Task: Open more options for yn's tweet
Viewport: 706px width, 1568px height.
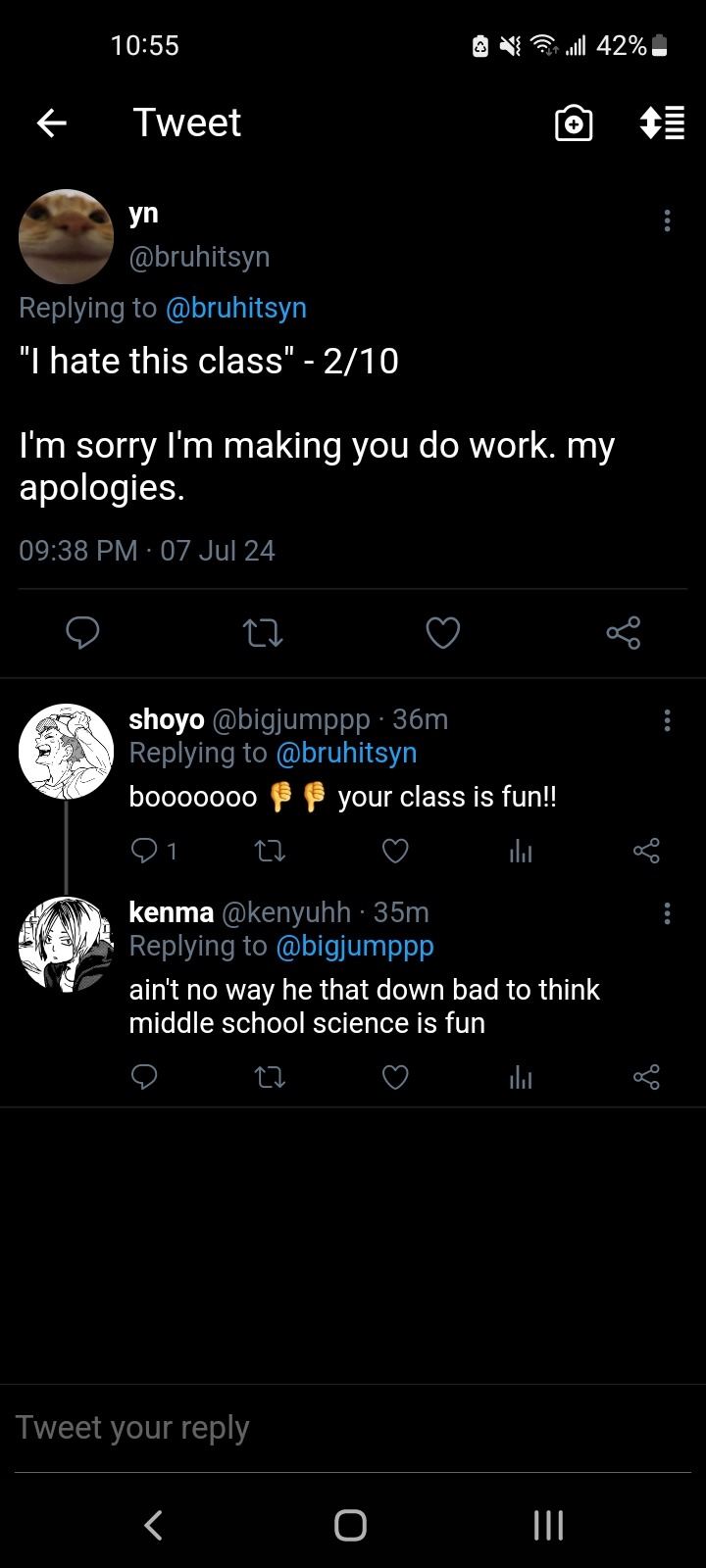Action: 668,220
